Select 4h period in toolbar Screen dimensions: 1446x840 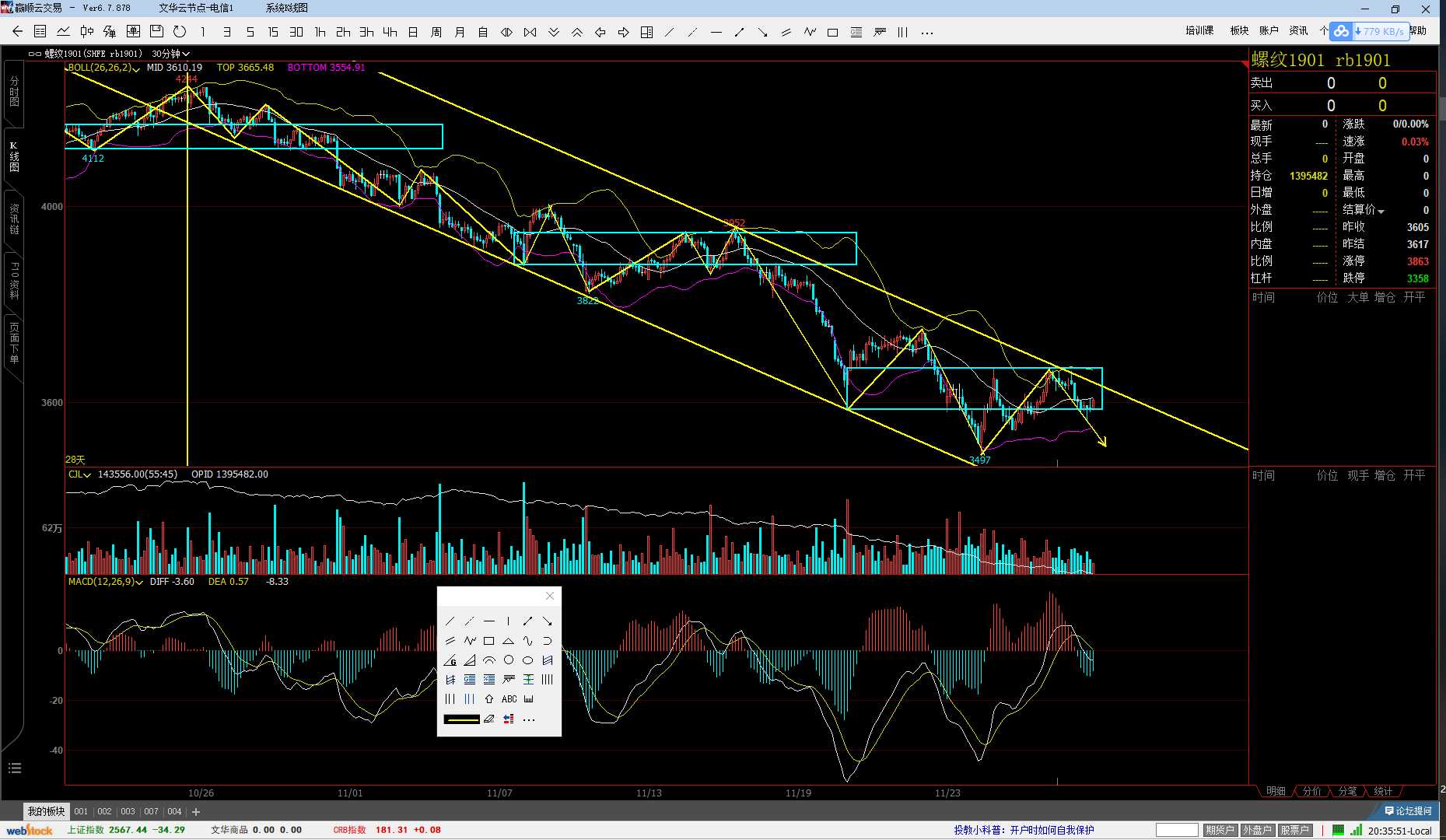pyautogui.click(x=390, y=32)
